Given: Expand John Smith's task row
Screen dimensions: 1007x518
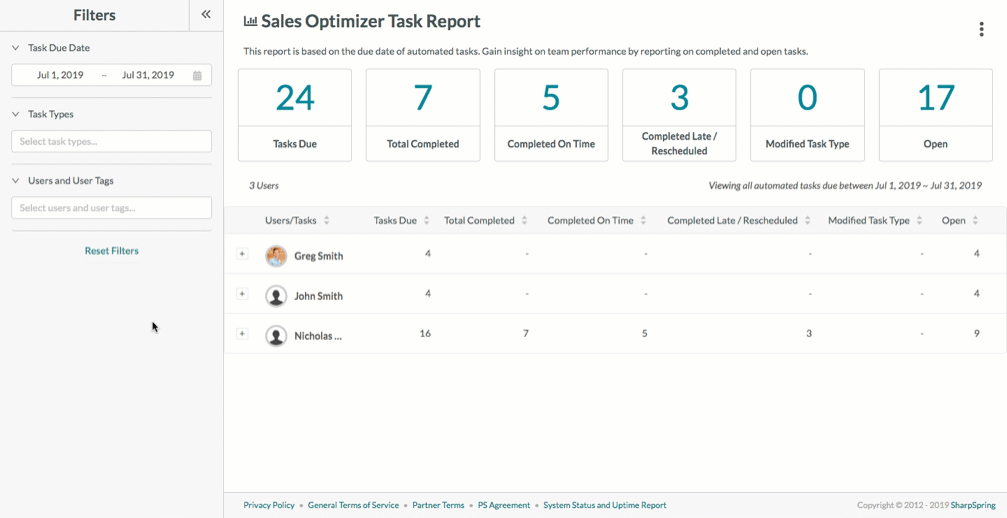Looking at the screenshot, I should [x=242, y=294].
